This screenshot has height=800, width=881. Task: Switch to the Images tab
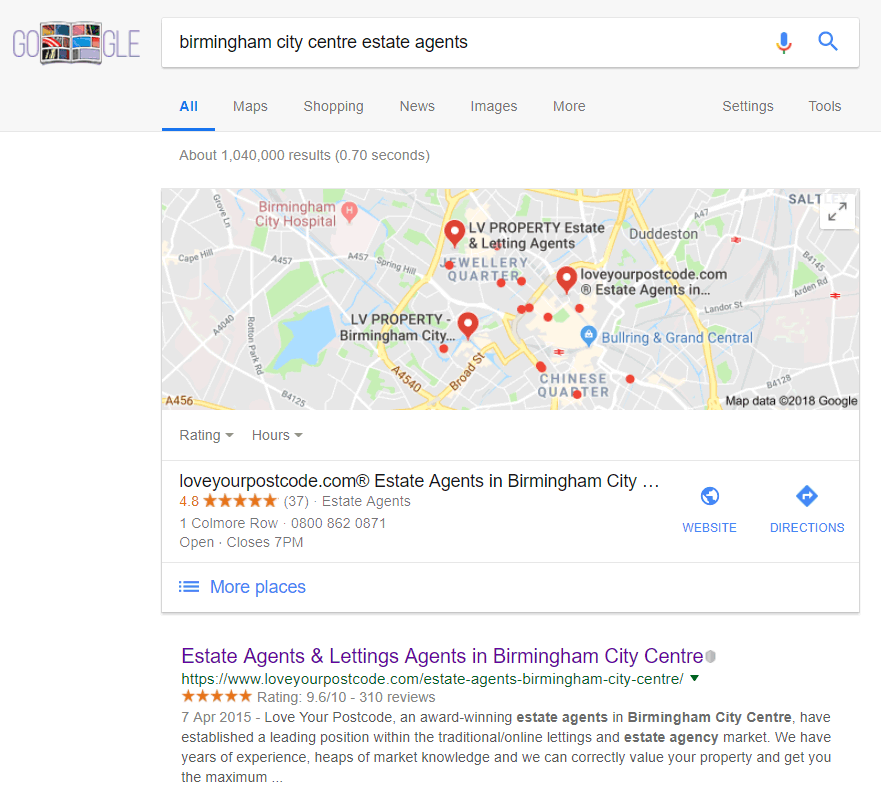tap(493, 106)
